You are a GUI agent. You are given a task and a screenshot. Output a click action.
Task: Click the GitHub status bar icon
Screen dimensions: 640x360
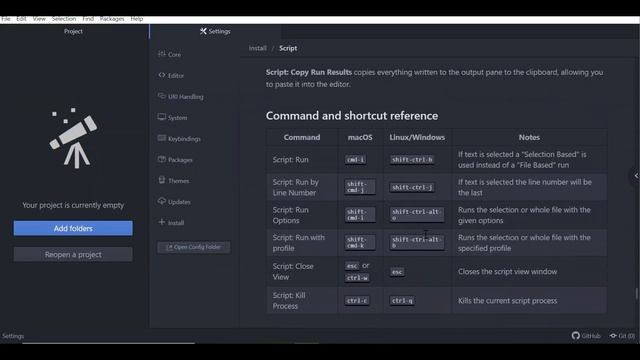click(x=586, y=336)
